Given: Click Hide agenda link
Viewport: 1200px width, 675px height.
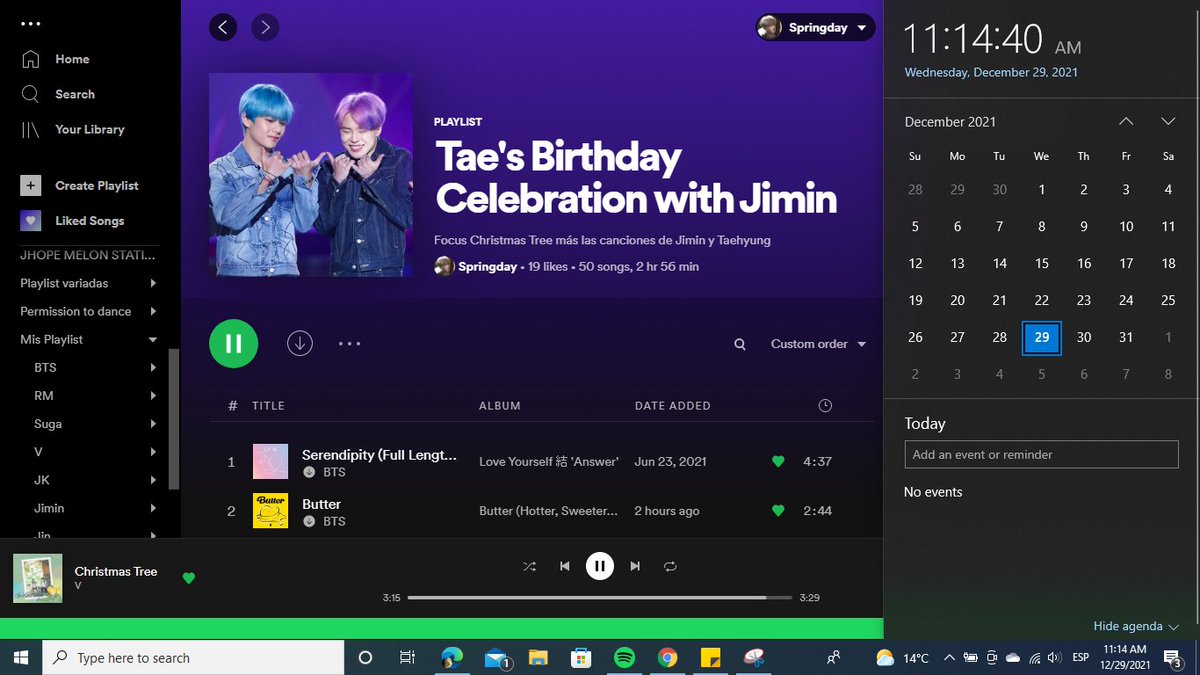Looking at the screenshot, I should pyautogui.click(x=1135, y=626).
